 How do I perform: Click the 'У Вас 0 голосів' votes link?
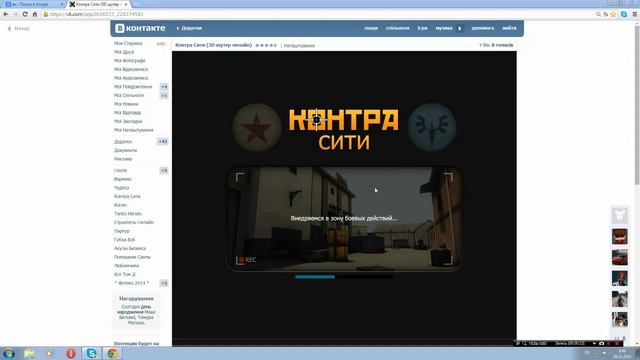pyautogui.click(x=496, y=45)
